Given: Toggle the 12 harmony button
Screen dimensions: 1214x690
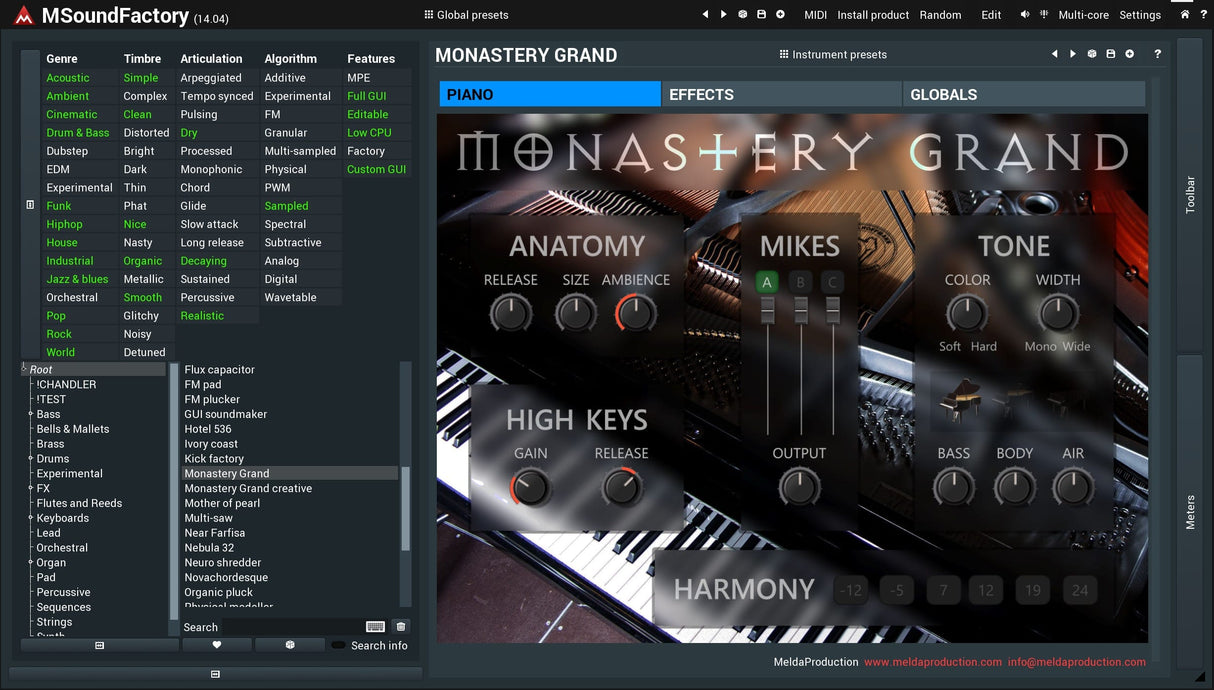Looking at the screenshot, I should point(986,590).
